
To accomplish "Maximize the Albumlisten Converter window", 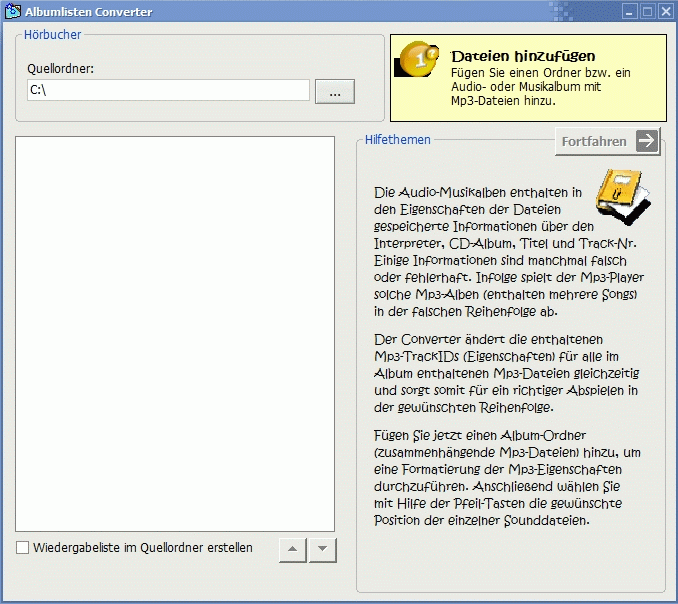I will pos(647,12).
